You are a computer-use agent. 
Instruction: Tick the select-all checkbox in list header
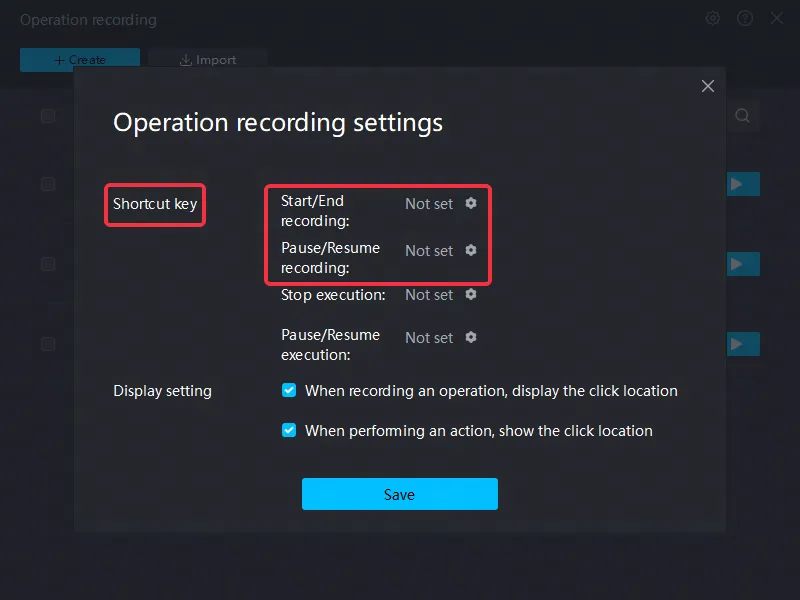coord(48,116)
